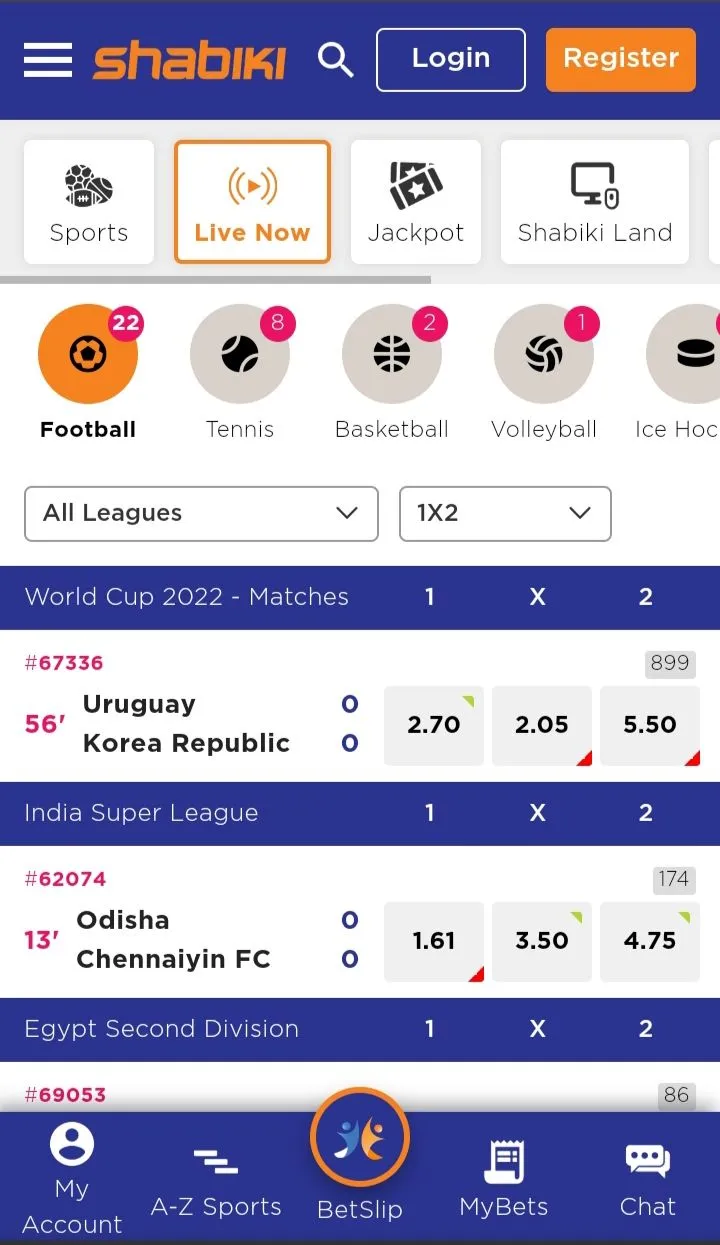Expand the All Leagues dropdown
The width and height of the screenshot is (720, 1245).
click(x=201, y=513)
